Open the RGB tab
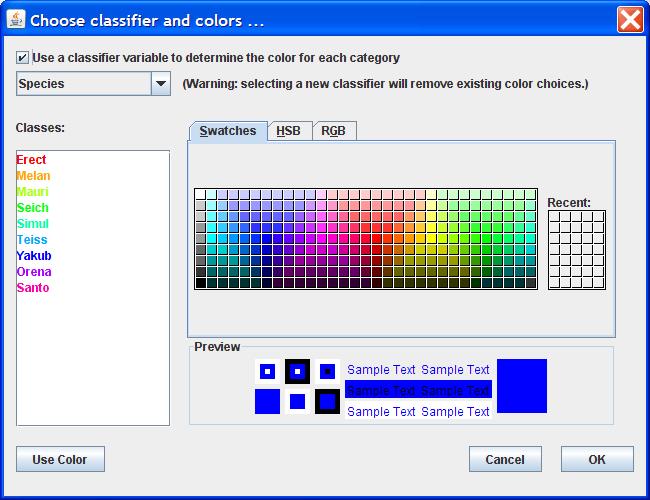Viewport: 650px width, 500px height. click(333, 131)
